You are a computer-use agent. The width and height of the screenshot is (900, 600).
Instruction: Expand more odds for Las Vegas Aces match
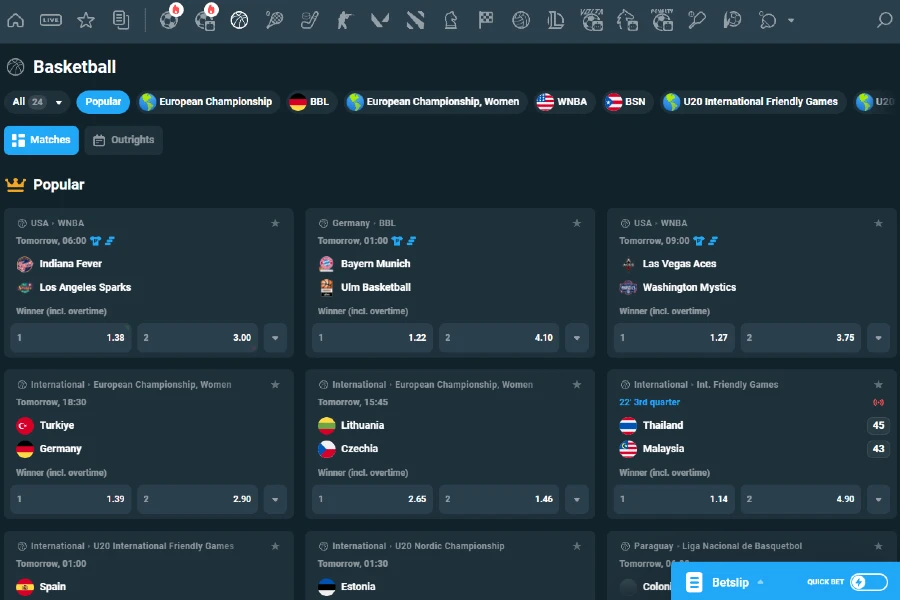pos(878,338)
